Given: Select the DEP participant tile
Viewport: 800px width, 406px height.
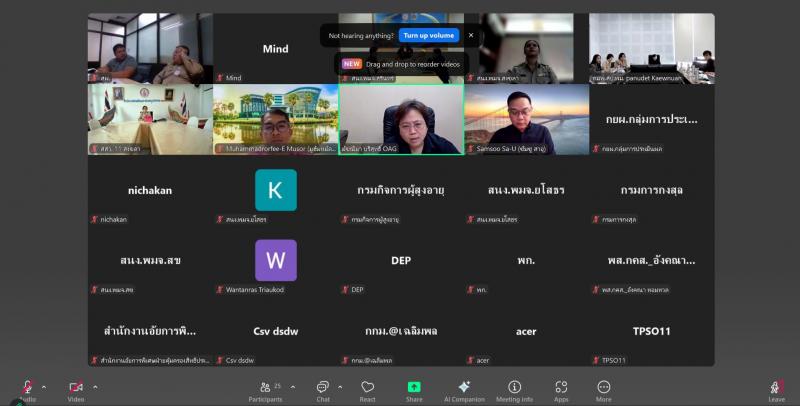Looking at the screenshot, I should click(401, 260).
